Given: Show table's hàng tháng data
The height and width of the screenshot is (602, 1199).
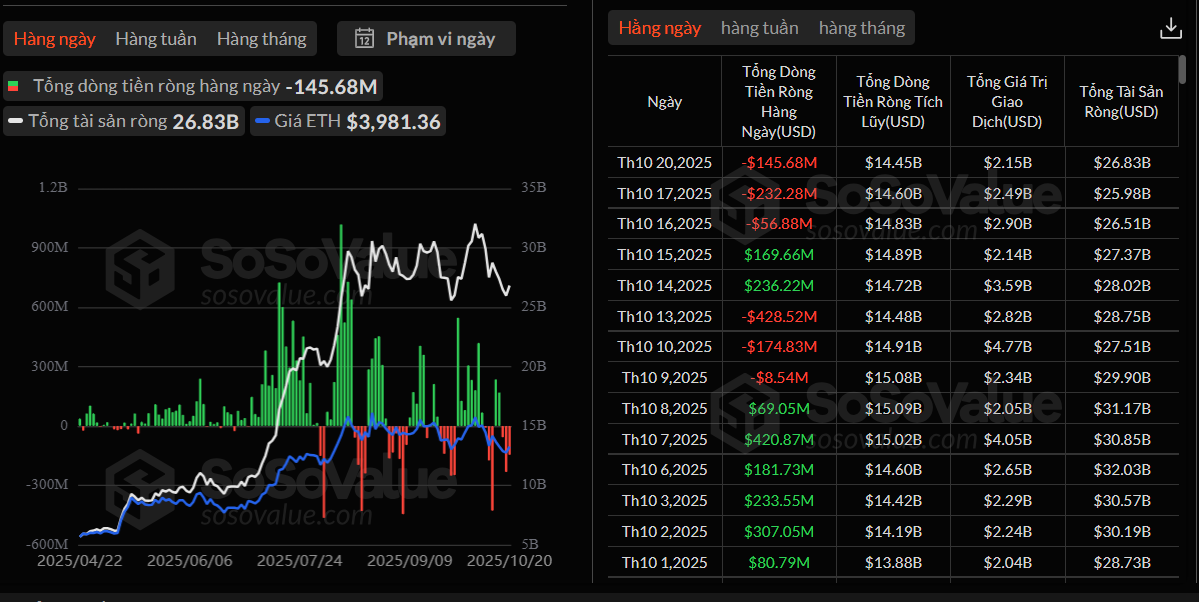Looking at the screenshot, I should pos(861,28).
